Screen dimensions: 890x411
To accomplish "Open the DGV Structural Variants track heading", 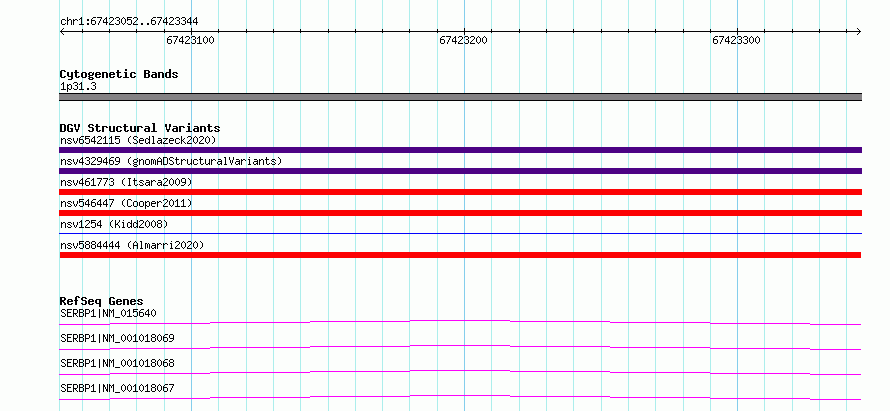I will (140, 128).
